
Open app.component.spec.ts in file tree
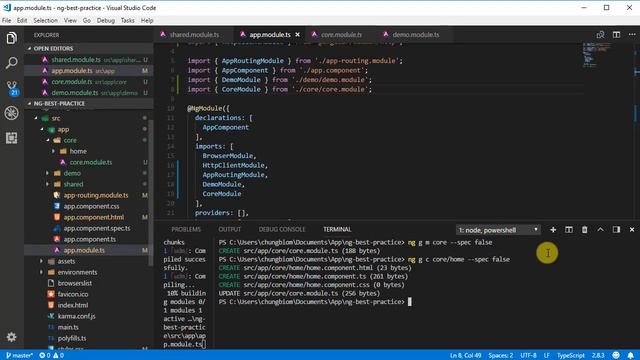pos(97,229)
